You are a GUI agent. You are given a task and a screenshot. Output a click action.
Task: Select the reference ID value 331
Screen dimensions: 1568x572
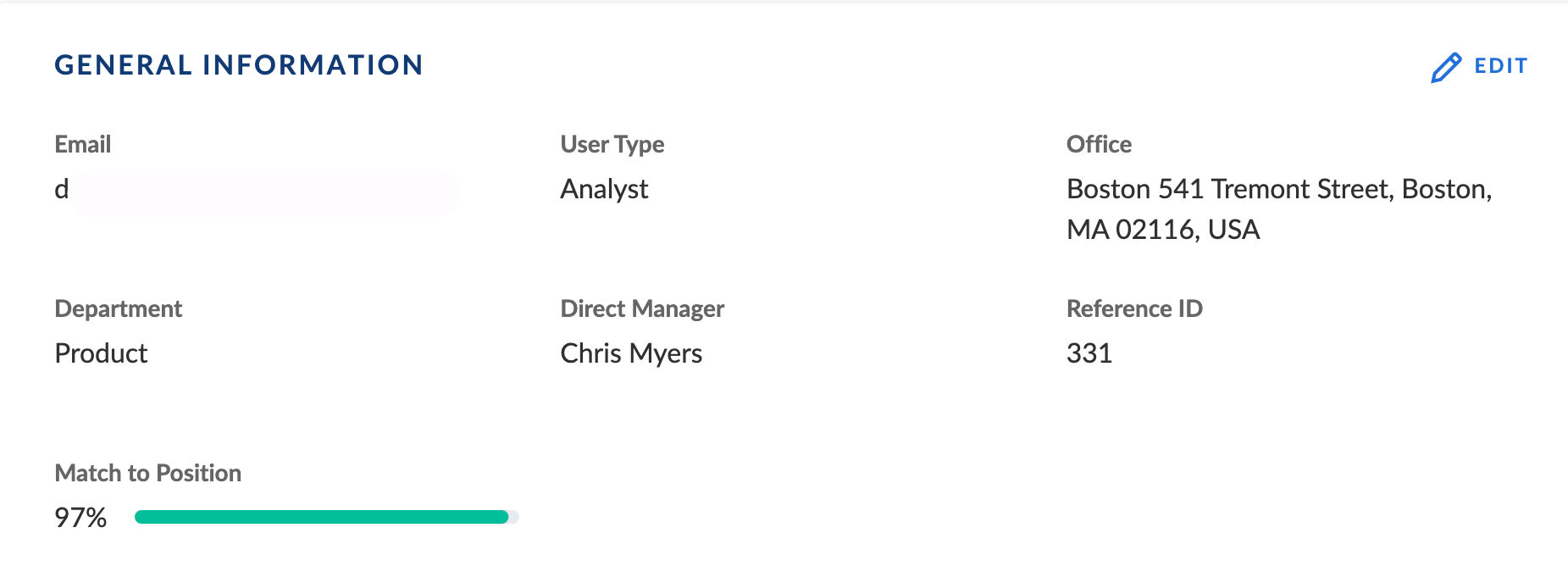[x=1089, y=353]
